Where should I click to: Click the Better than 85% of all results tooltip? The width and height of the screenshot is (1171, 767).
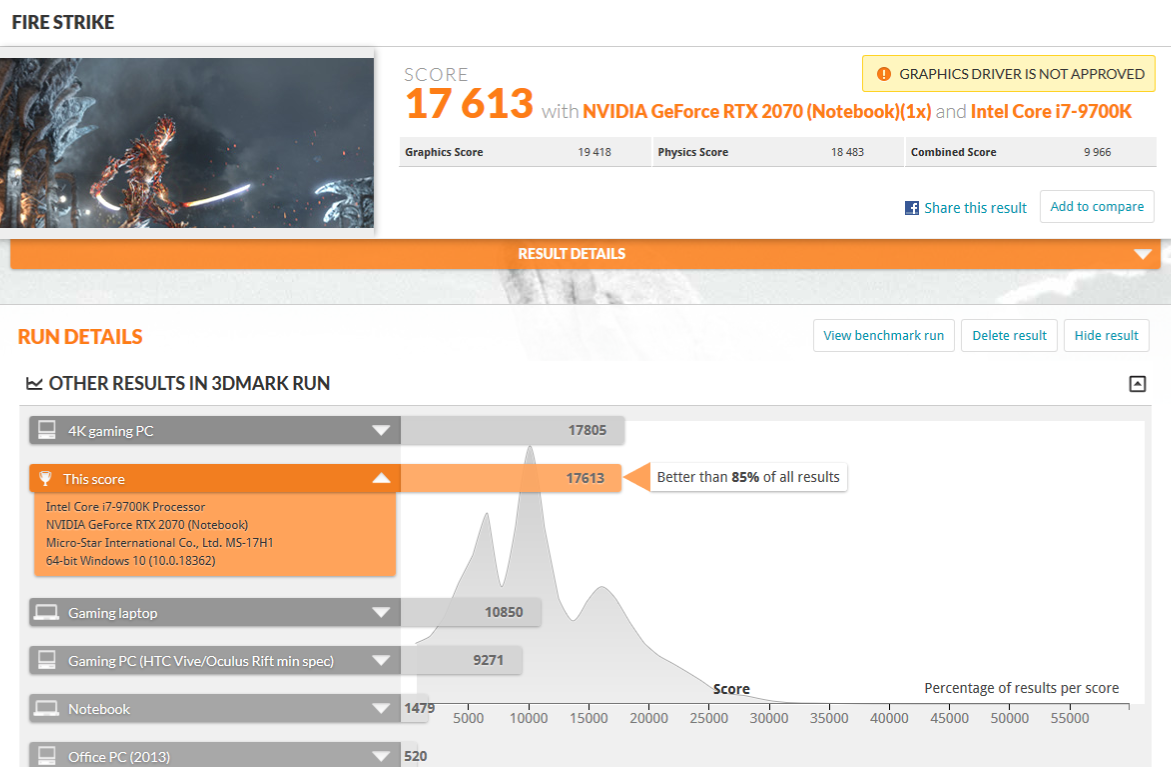click(x=748, y=476)
